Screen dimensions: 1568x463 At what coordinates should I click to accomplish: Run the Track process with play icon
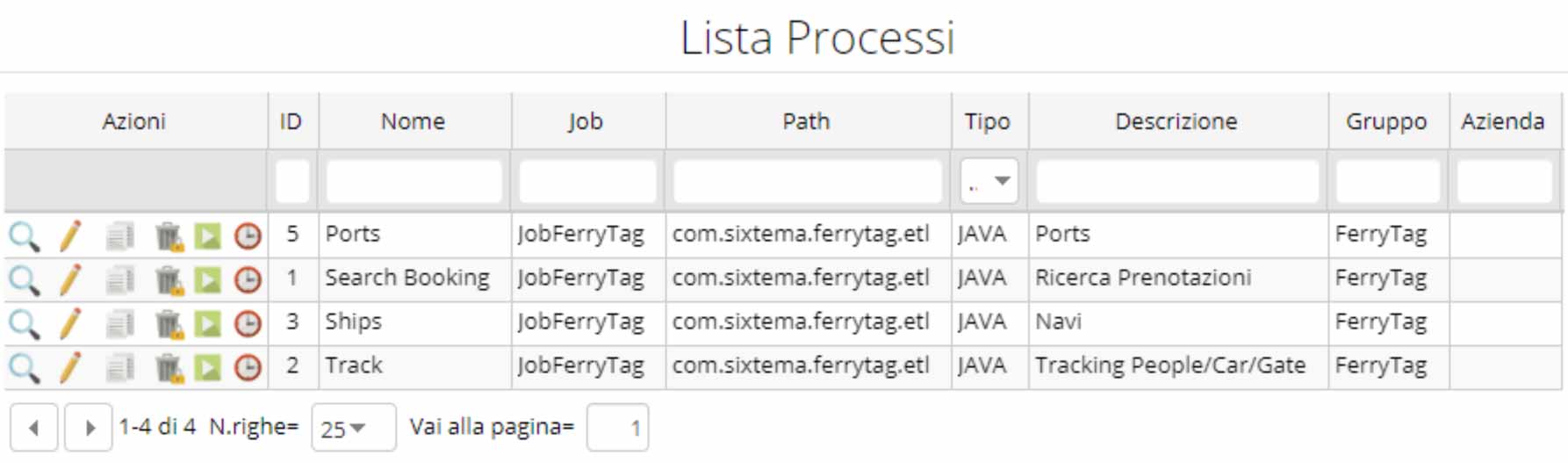pos(208,368)
